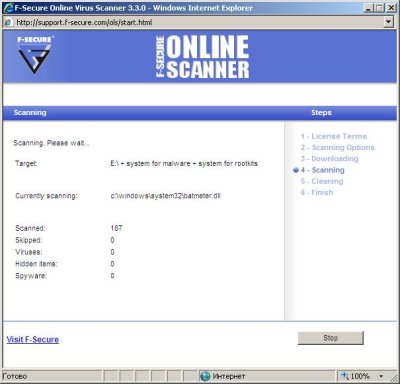Click the bullet marker beside step 4
This screenshot has height=384, width=400.
[296, 170]
